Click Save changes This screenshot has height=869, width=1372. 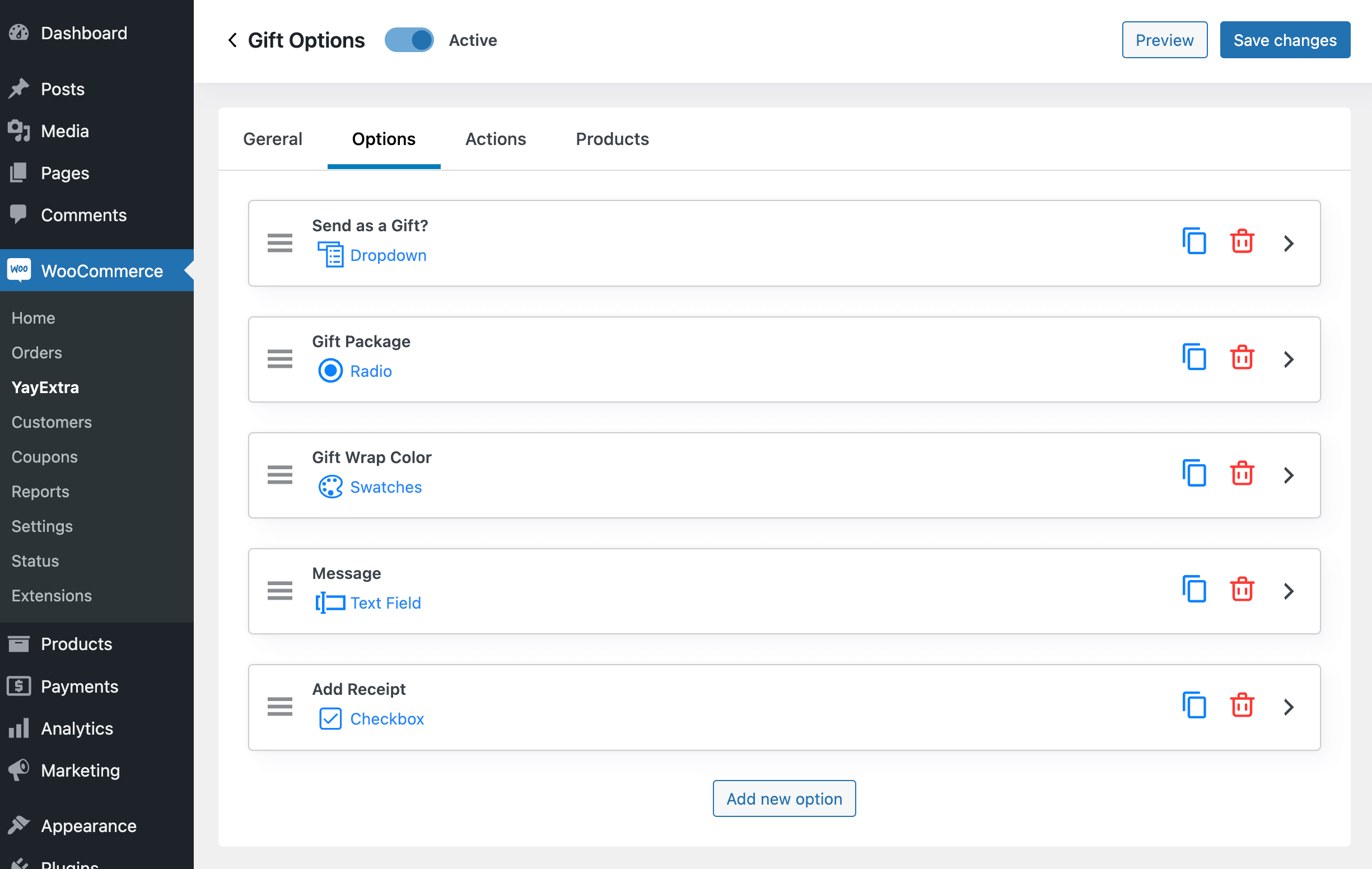pos(1285,40)
